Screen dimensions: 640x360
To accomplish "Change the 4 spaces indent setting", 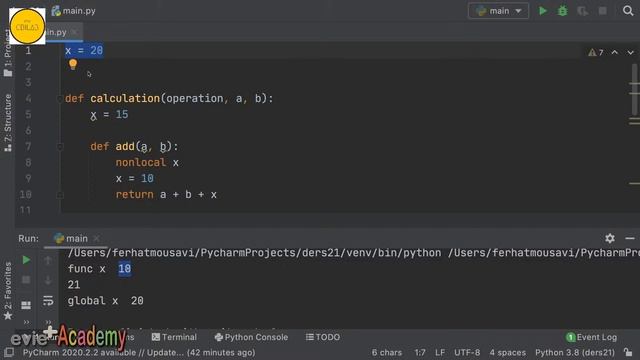I will (x=507, y=353).
